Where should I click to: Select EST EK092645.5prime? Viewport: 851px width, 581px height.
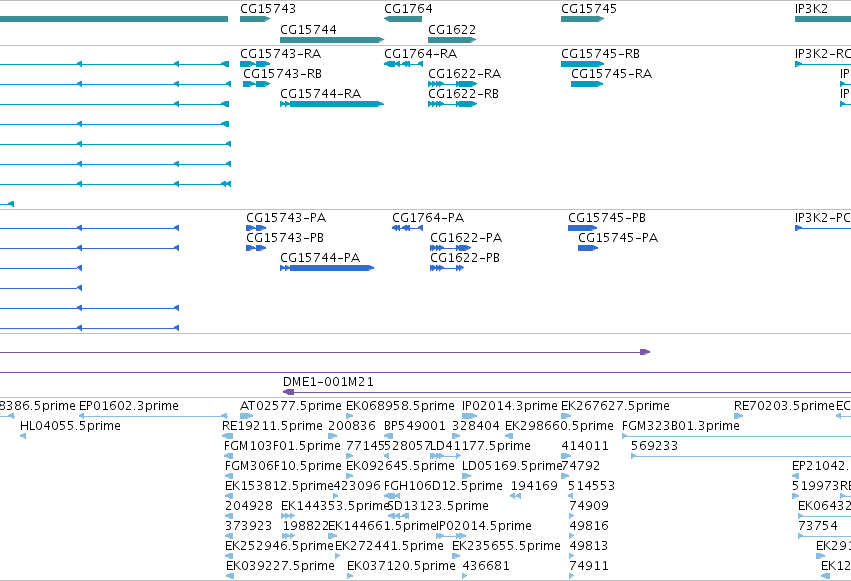coord(400,466)
